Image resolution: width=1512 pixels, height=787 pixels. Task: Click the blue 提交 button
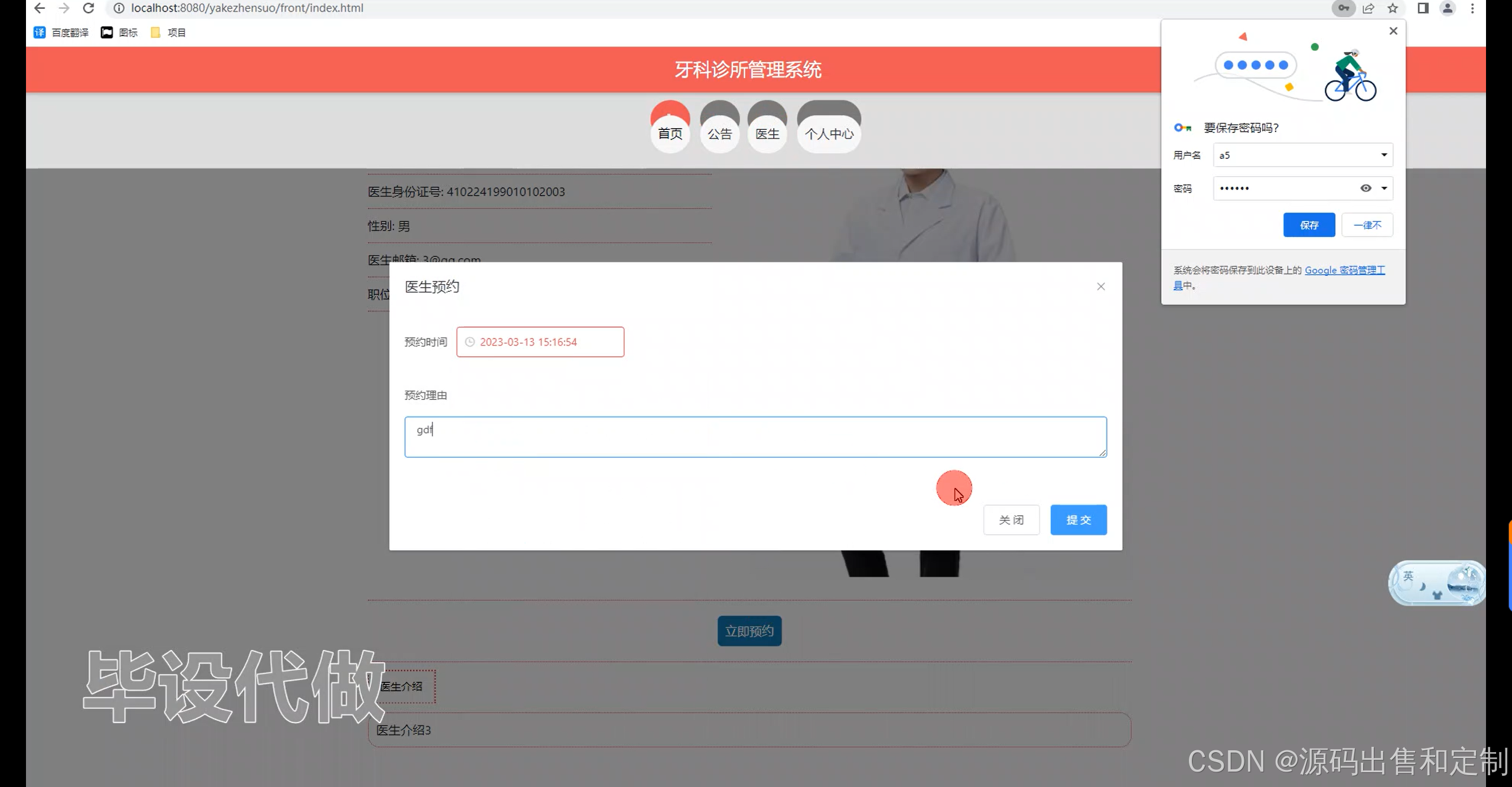(1078, 520)
